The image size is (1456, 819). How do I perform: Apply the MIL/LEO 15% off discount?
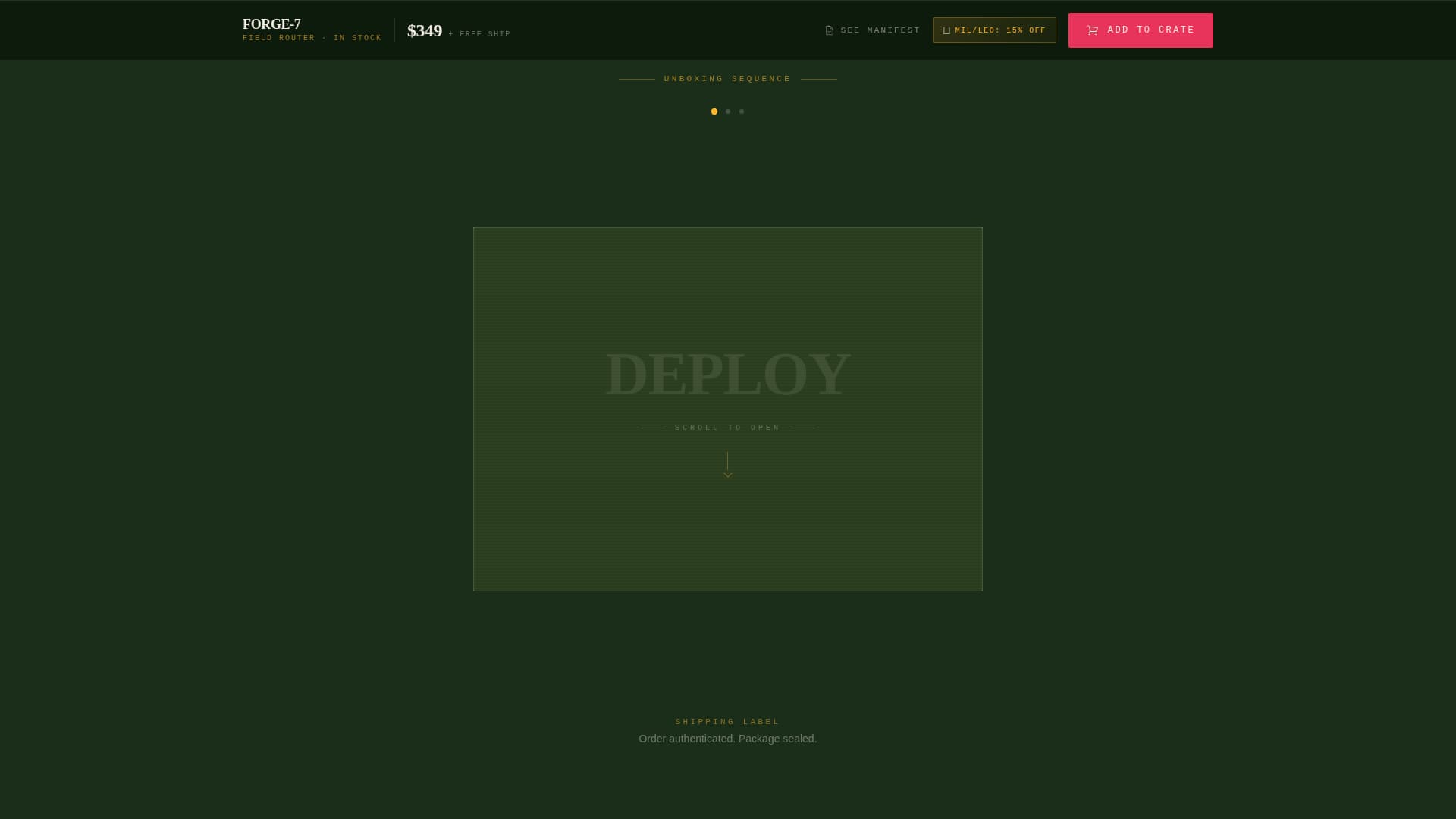[994, 30]
